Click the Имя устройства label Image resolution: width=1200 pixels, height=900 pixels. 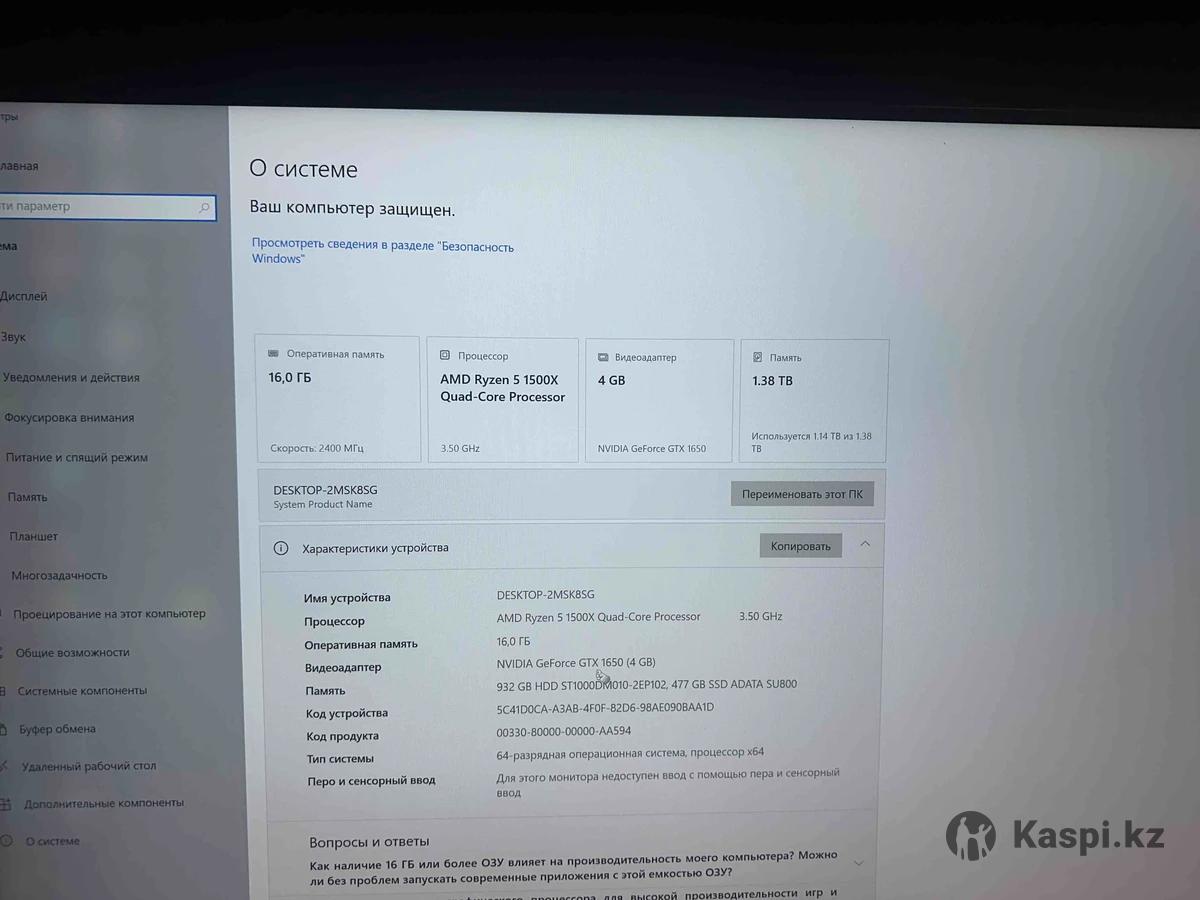click(x=347, y=598)
